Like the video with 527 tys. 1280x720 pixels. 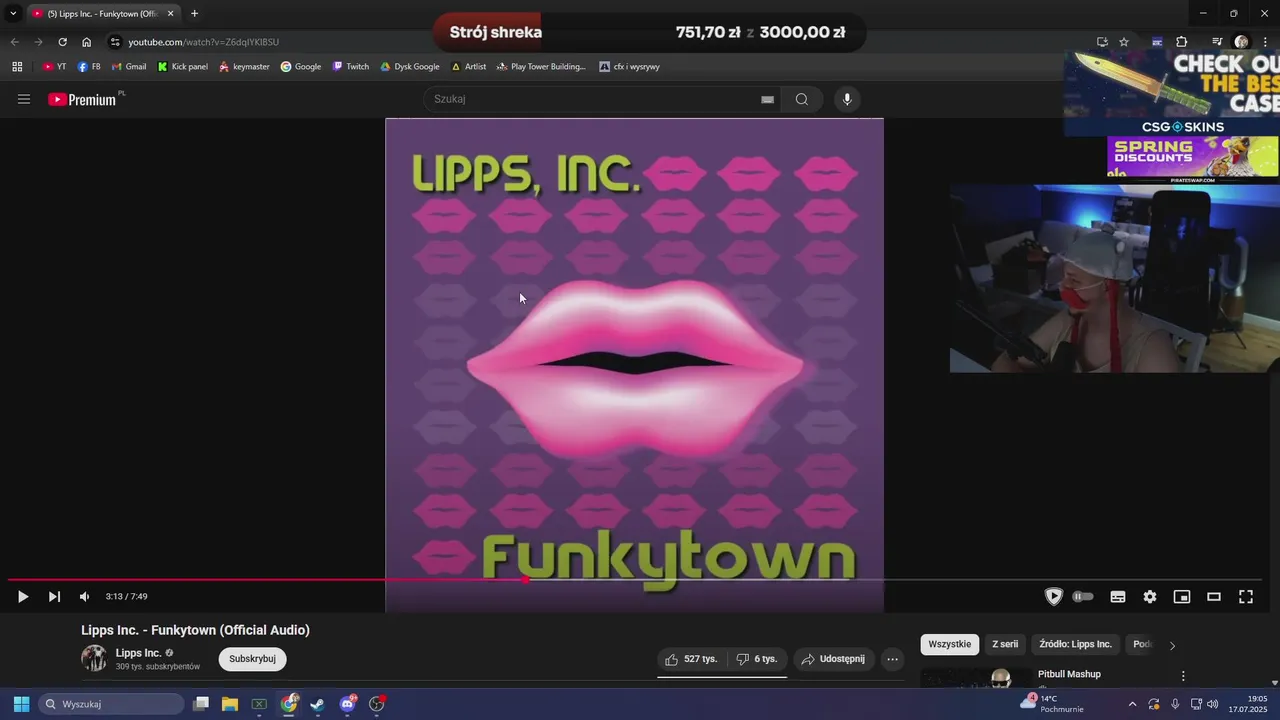pos(691,659)
